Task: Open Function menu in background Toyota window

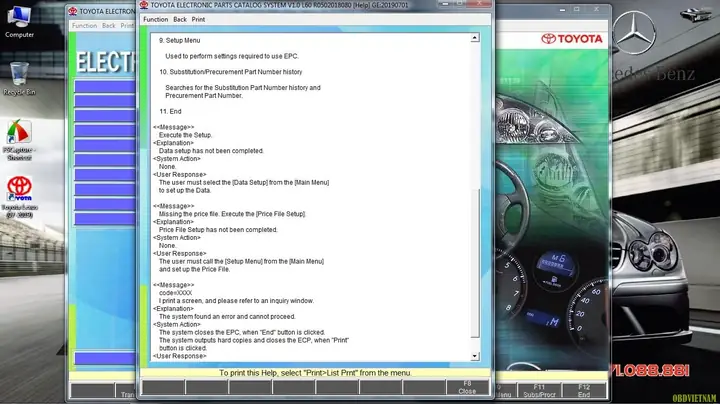Action: point(84,26)
